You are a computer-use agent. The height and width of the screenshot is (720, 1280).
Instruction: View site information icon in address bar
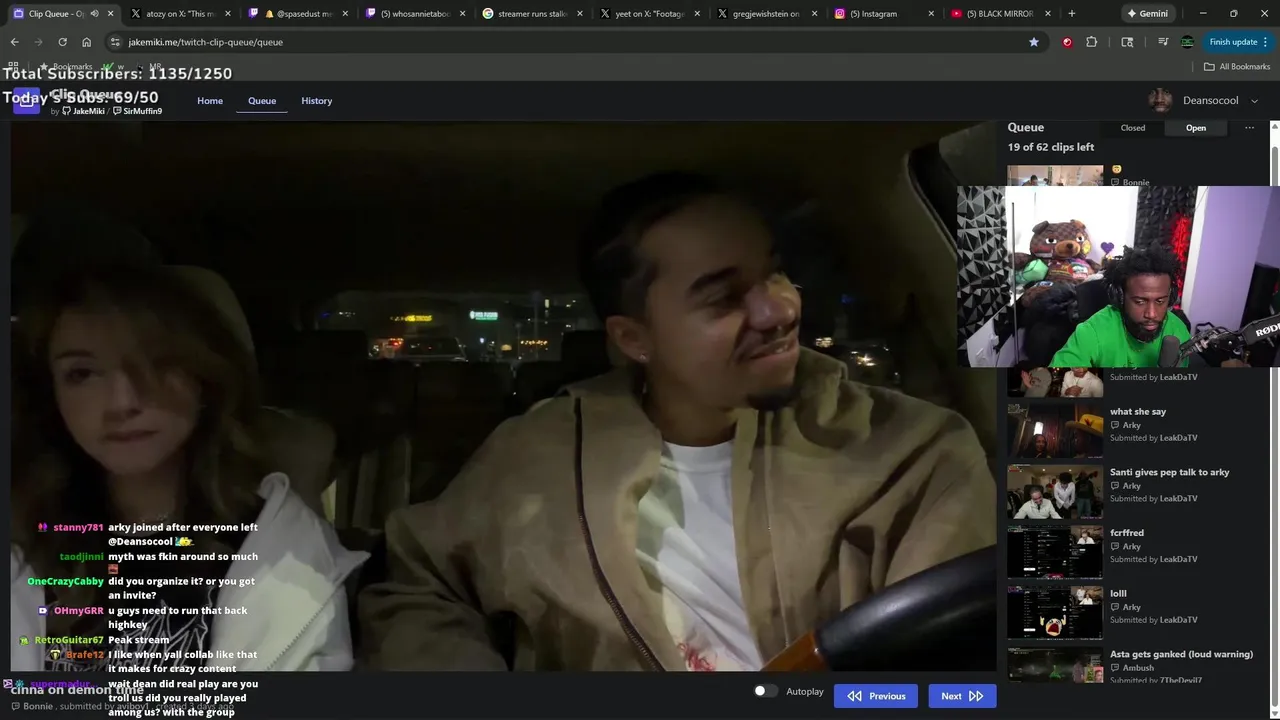(x=115, y=42)
